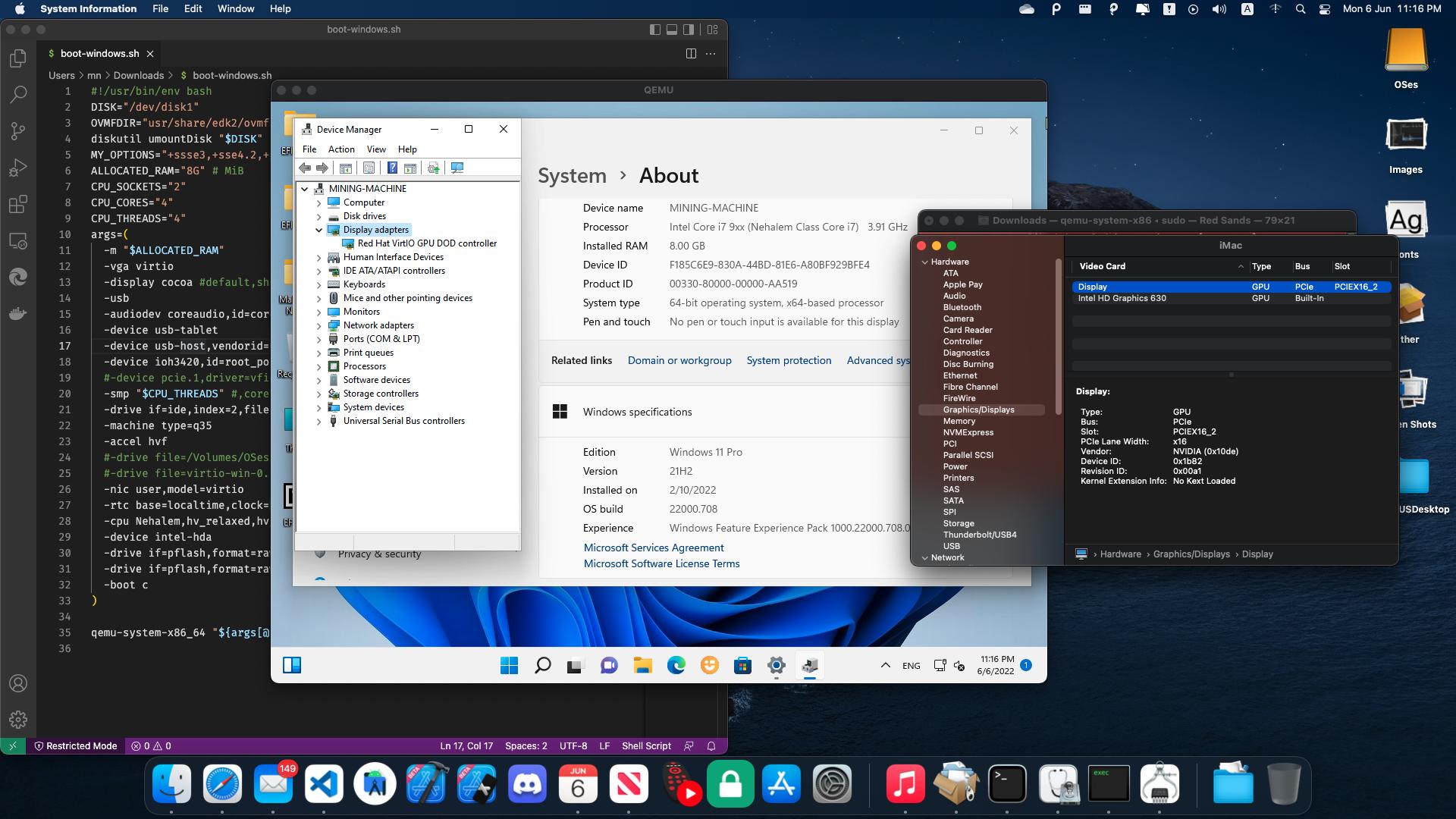Click Shell Script language mode in status bar

click(x=646, y=746)
